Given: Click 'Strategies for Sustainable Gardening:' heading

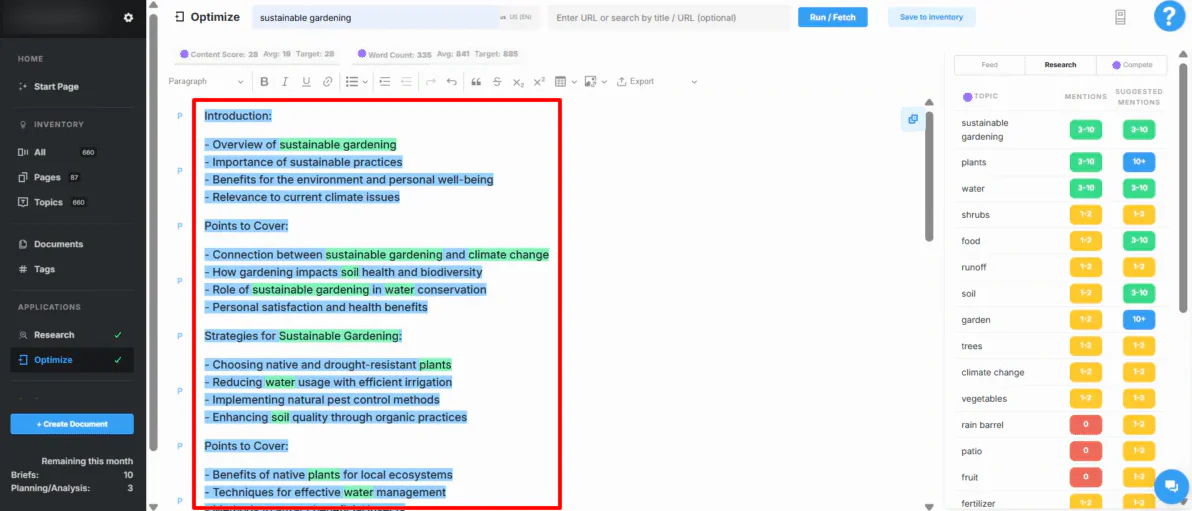Looking at the screenshot, I should [x=303, y=335].
